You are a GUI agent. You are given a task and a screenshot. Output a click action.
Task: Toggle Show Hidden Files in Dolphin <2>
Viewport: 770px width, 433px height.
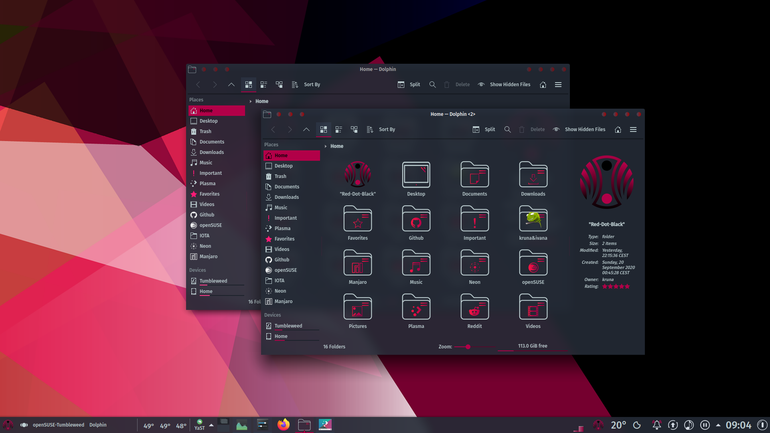580,130
